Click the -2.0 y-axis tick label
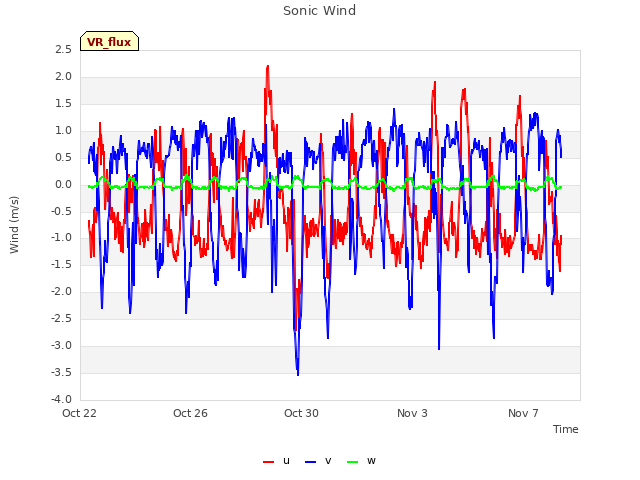 click(62, 291)
